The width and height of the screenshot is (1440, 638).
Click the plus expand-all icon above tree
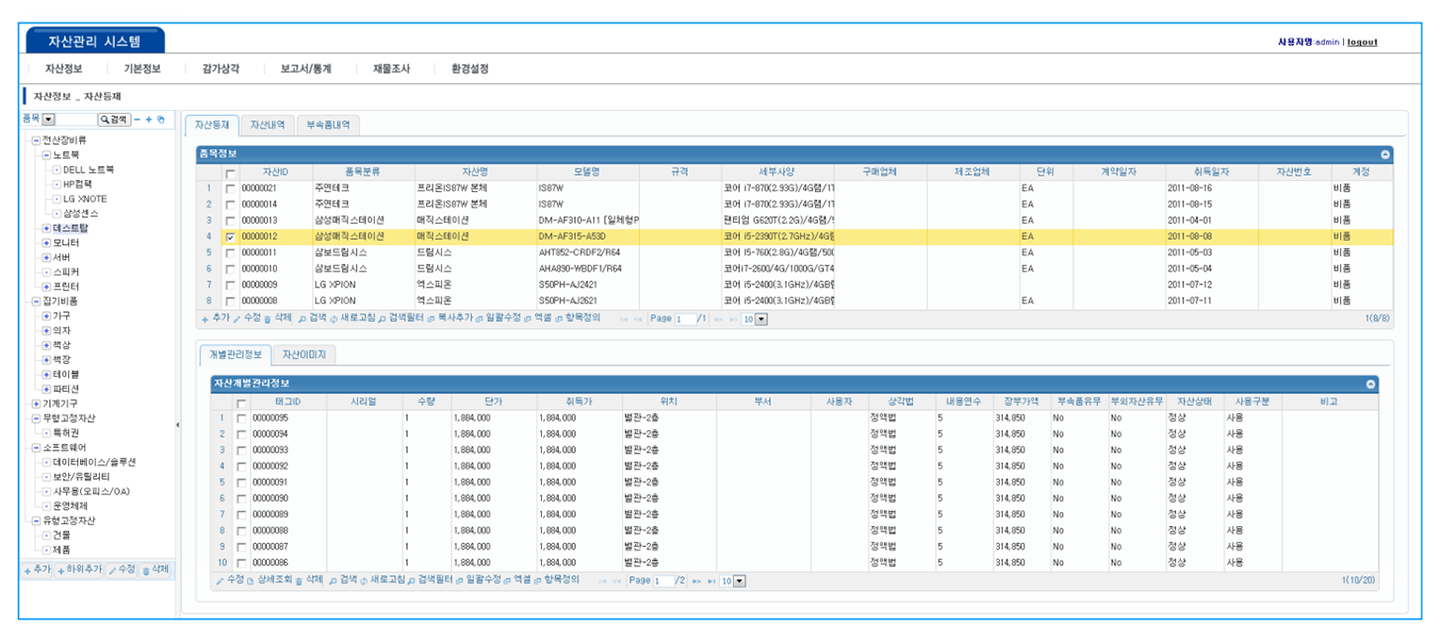(x=149, y=119)
